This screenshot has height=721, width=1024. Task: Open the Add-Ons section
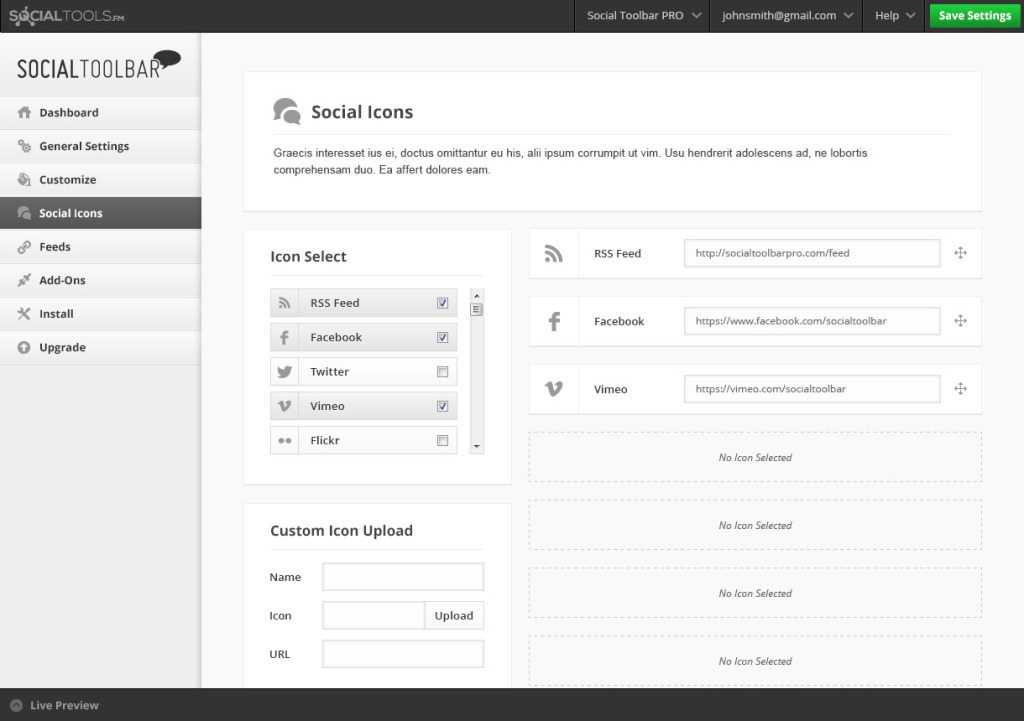(101, 280)
